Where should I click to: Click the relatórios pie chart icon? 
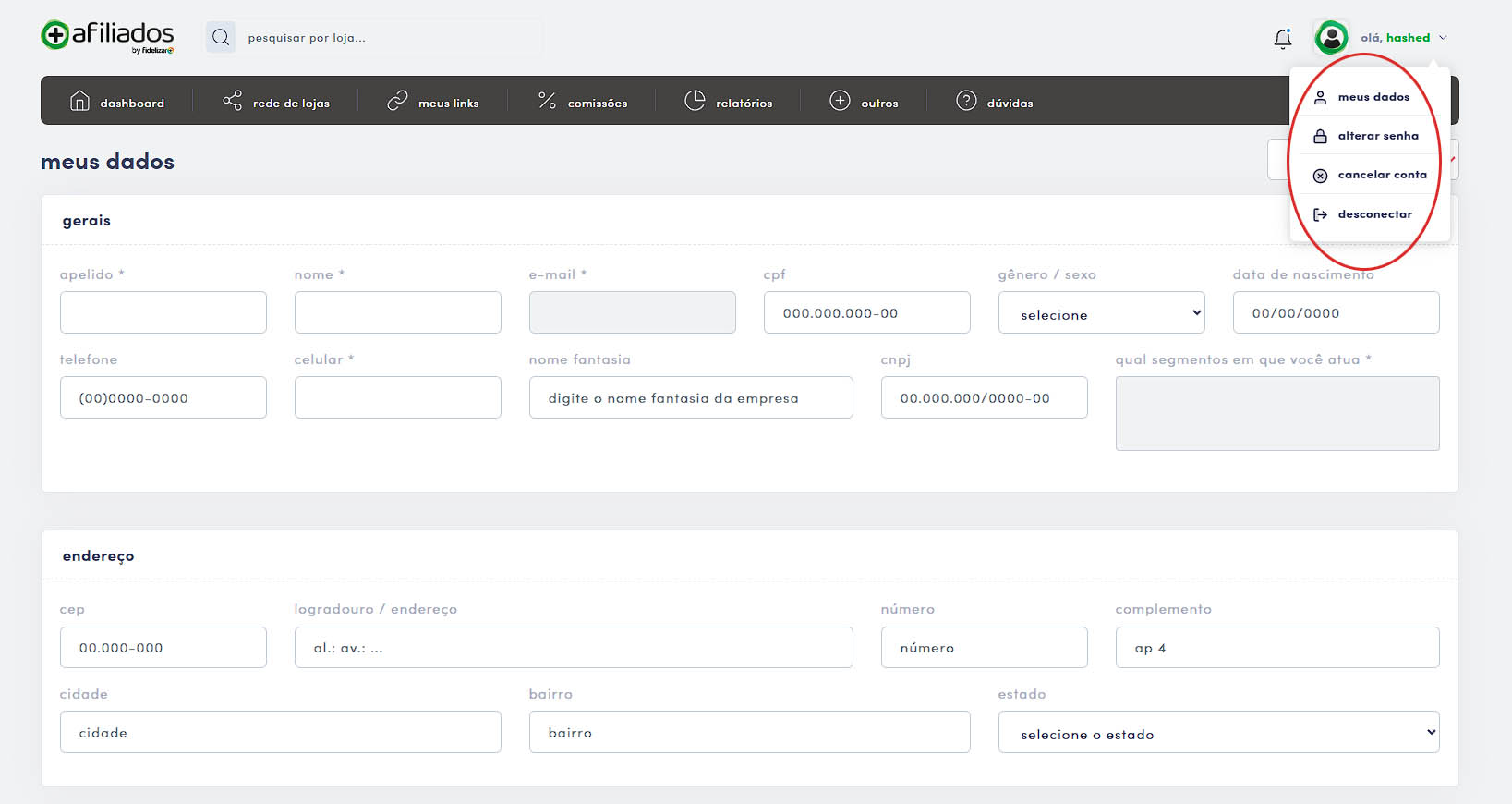click(695, 101)
